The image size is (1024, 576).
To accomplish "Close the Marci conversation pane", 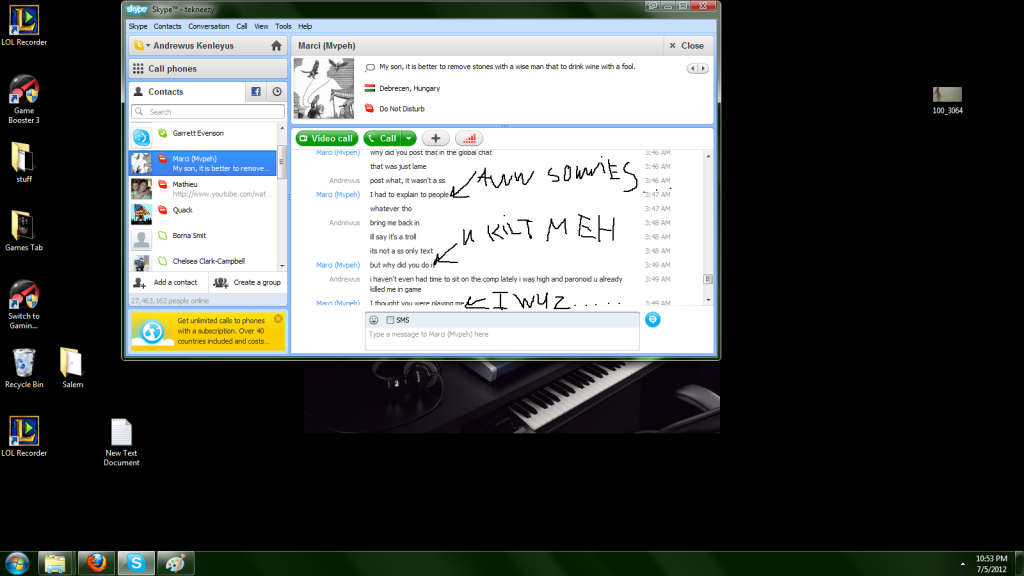I will [x=686, y=46].
